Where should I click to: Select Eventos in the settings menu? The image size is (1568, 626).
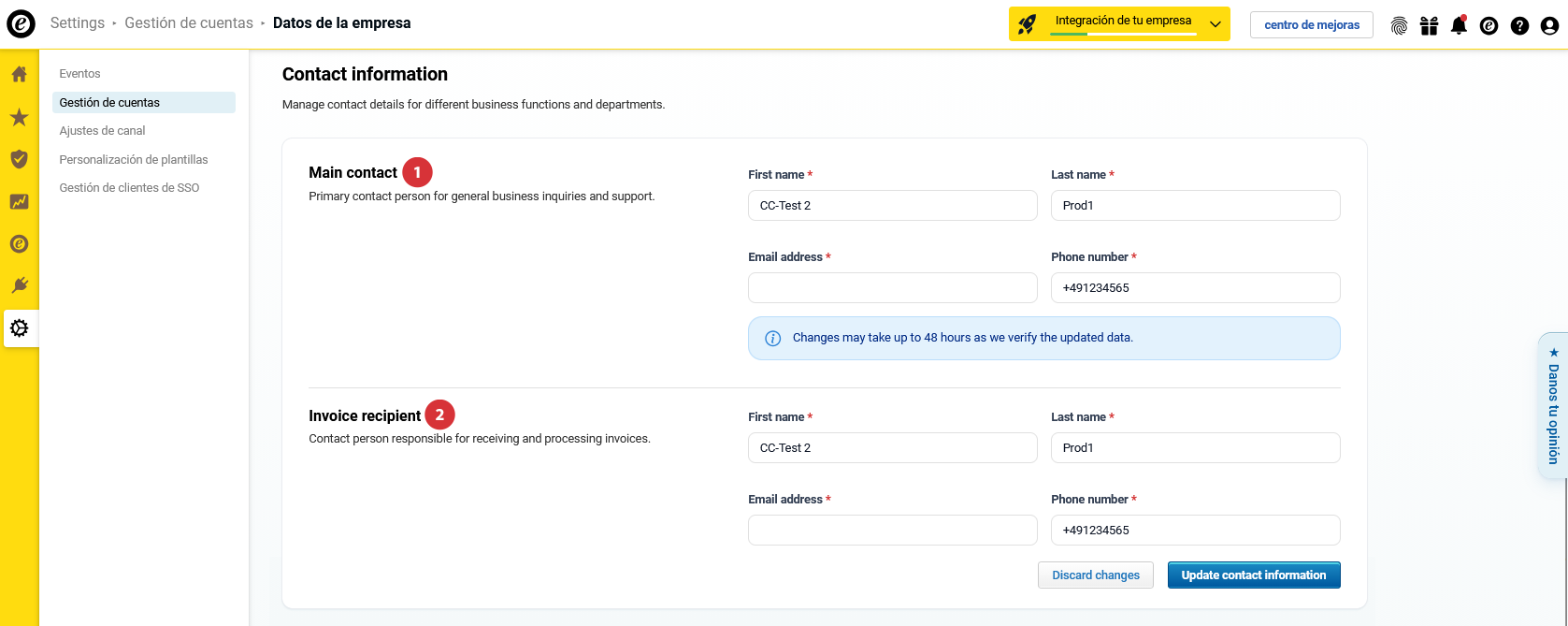[x=79, y=74]
